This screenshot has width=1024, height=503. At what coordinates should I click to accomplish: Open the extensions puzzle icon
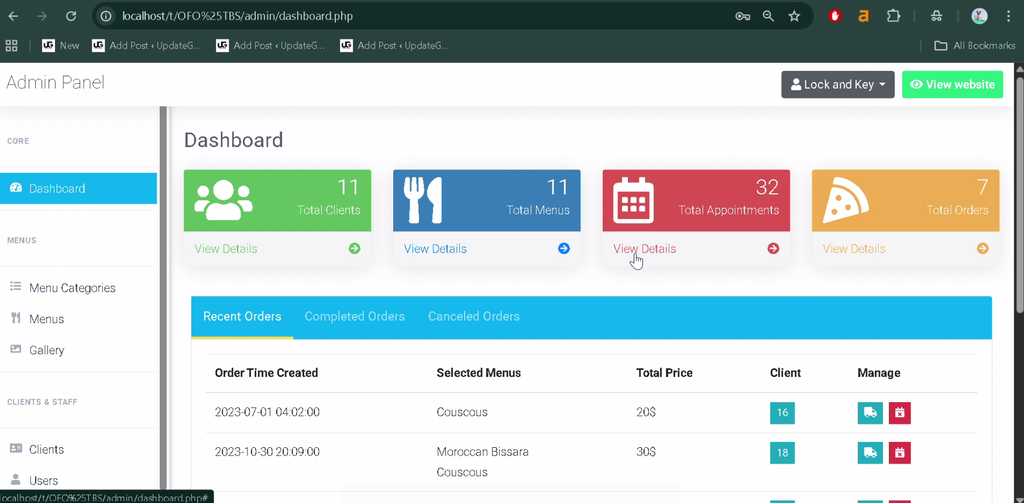tap(893, 16)
